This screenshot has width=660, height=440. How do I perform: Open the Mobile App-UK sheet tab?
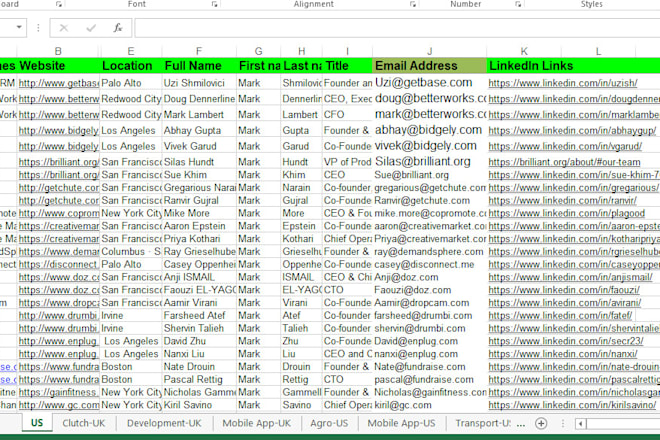257,423
